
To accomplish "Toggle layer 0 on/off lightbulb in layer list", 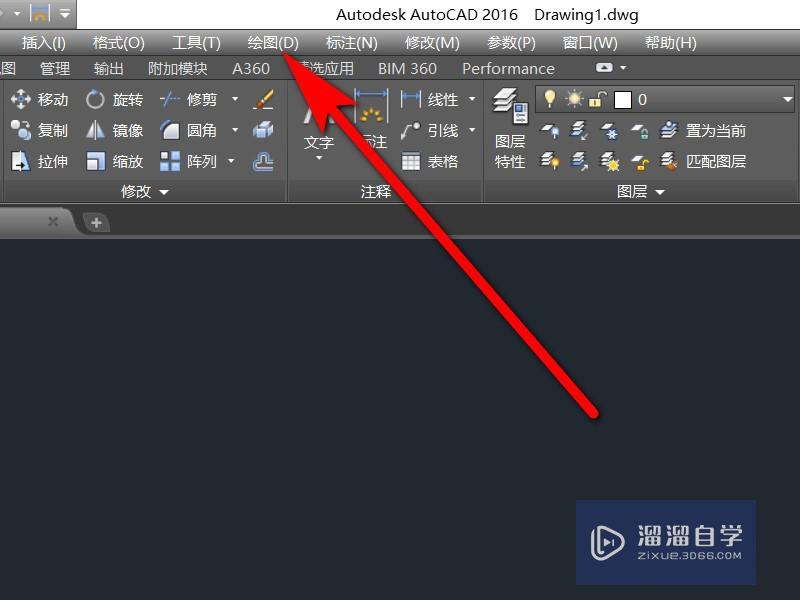I will (549, 99).
